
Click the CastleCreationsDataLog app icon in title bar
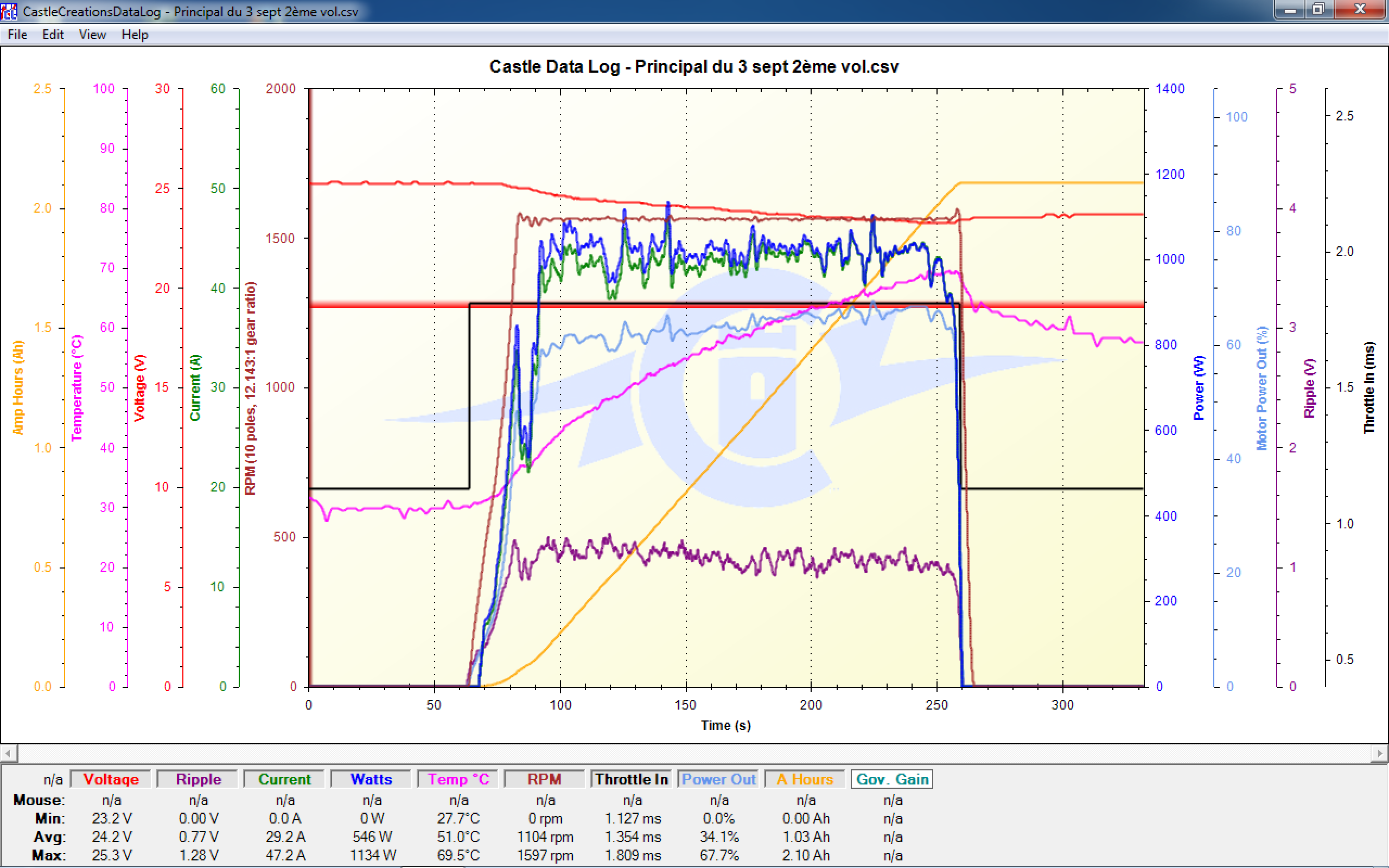coord(9,11)
